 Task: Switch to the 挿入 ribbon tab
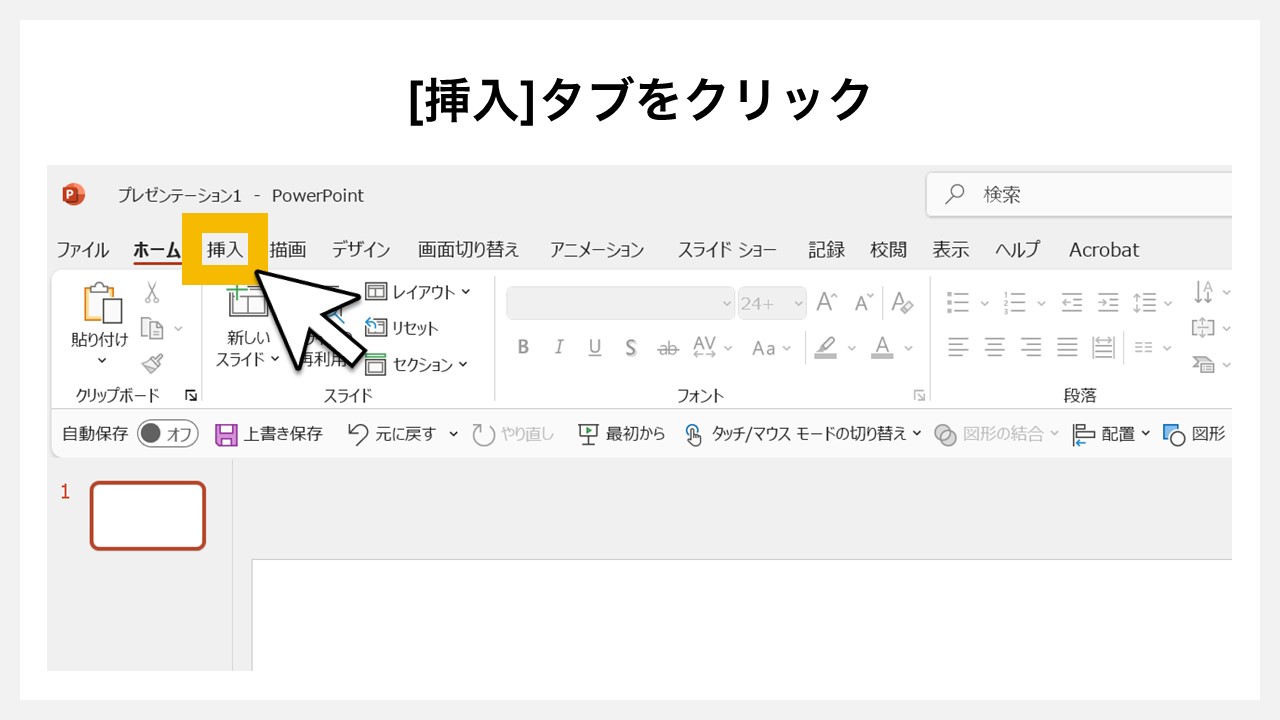(224, 249)
